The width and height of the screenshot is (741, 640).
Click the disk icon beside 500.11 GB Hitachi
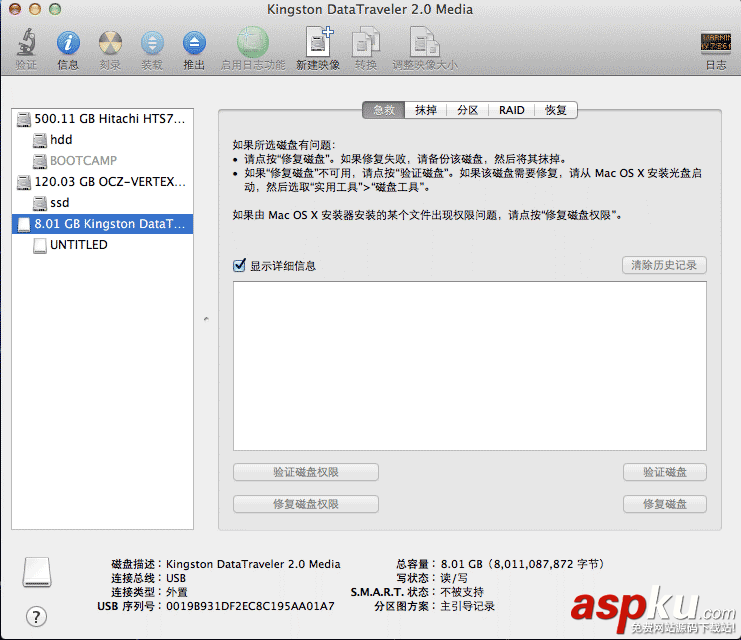click(x=24, y=119)
